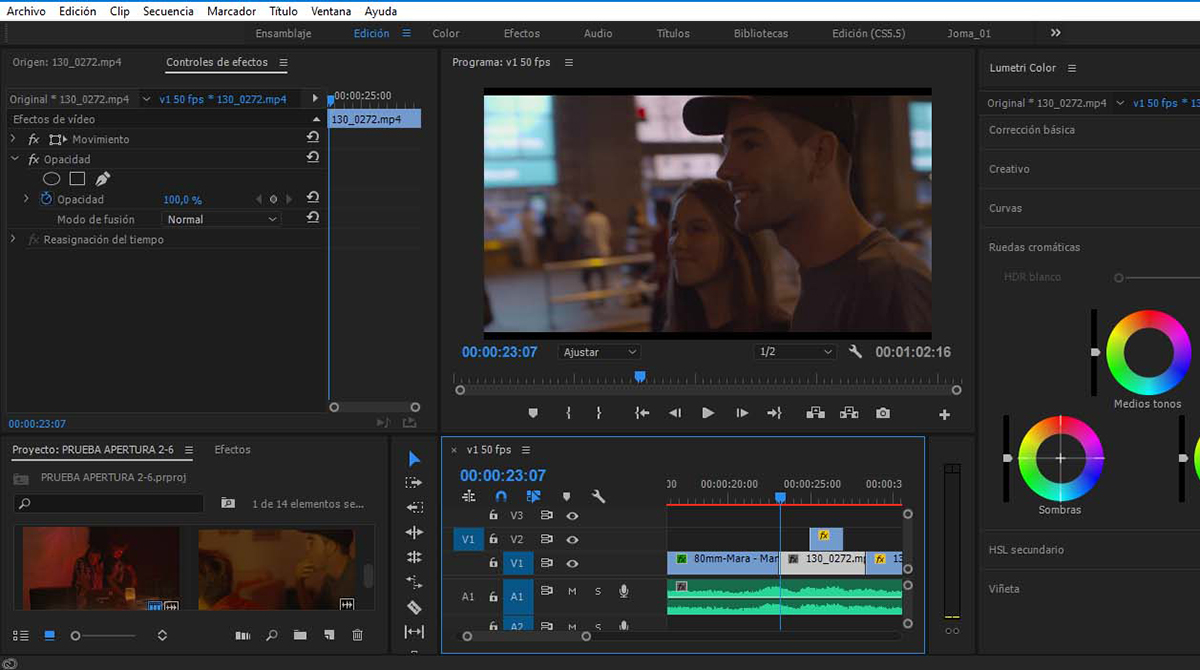The width and height of the screenshot is (1200, 670).
Task: Show more workspaces with the double chevron
Action: [x=1055, y=33]
